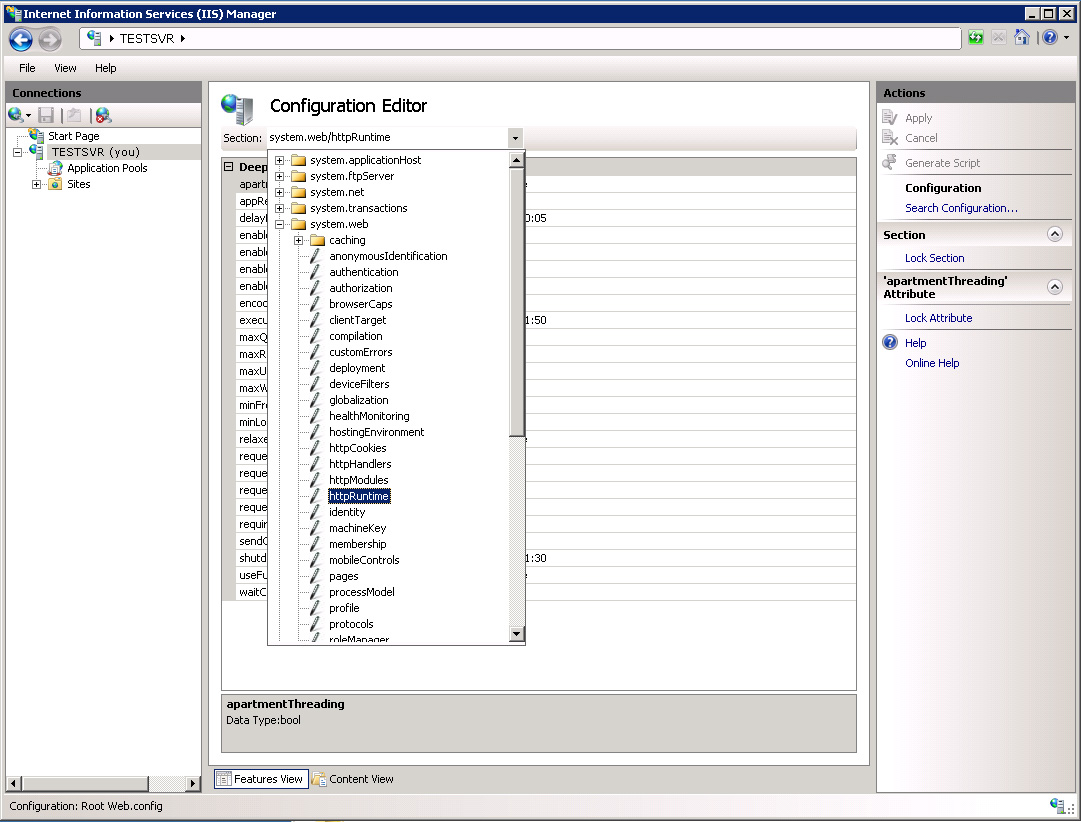
Task: Click Search Configuration link
Action: click(x=961, y=208)
